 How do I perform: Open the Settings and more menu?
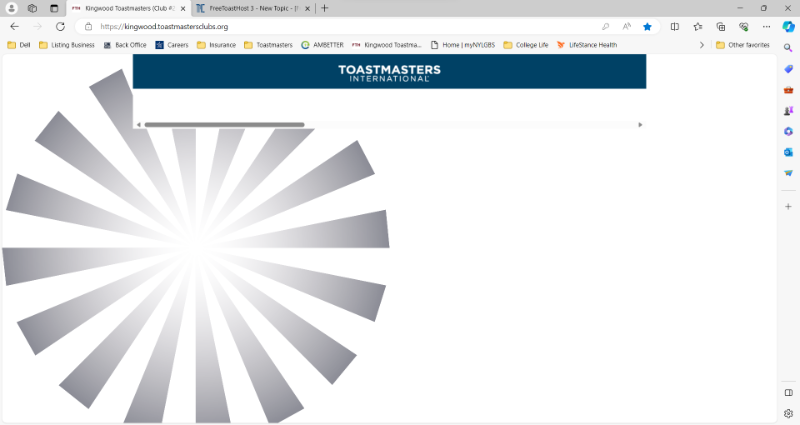point(766,27)
